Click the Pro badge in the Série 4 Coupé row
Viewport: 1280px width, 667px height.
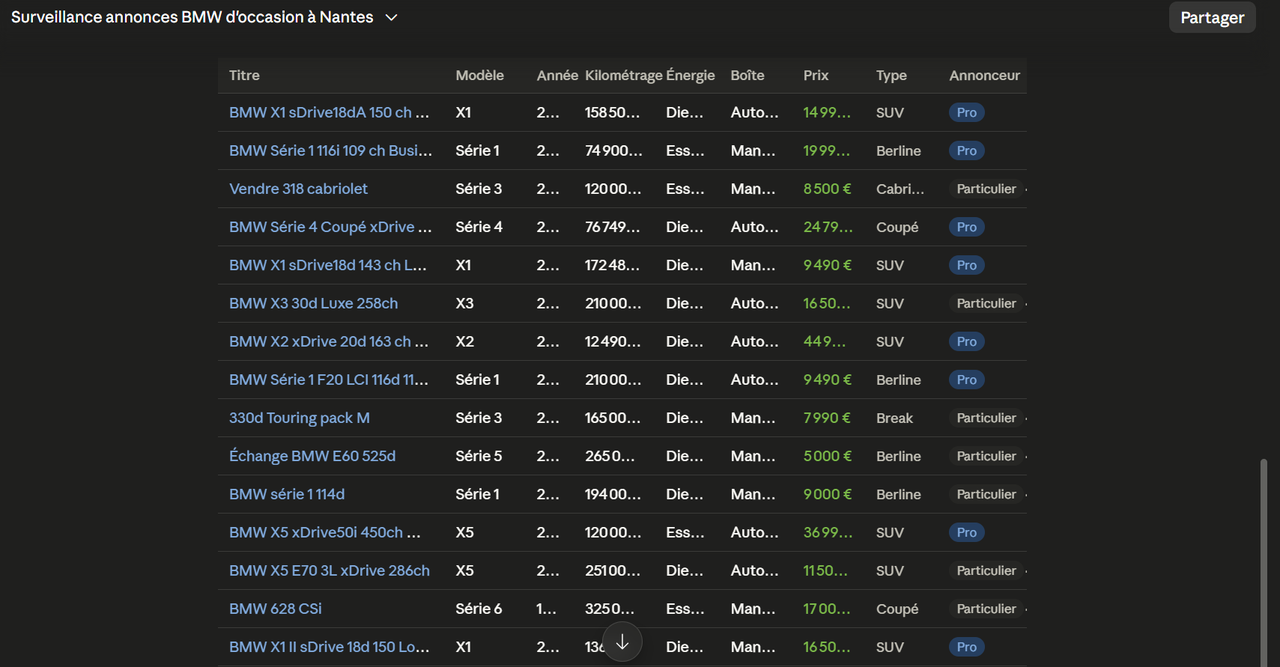coord(967,227)
